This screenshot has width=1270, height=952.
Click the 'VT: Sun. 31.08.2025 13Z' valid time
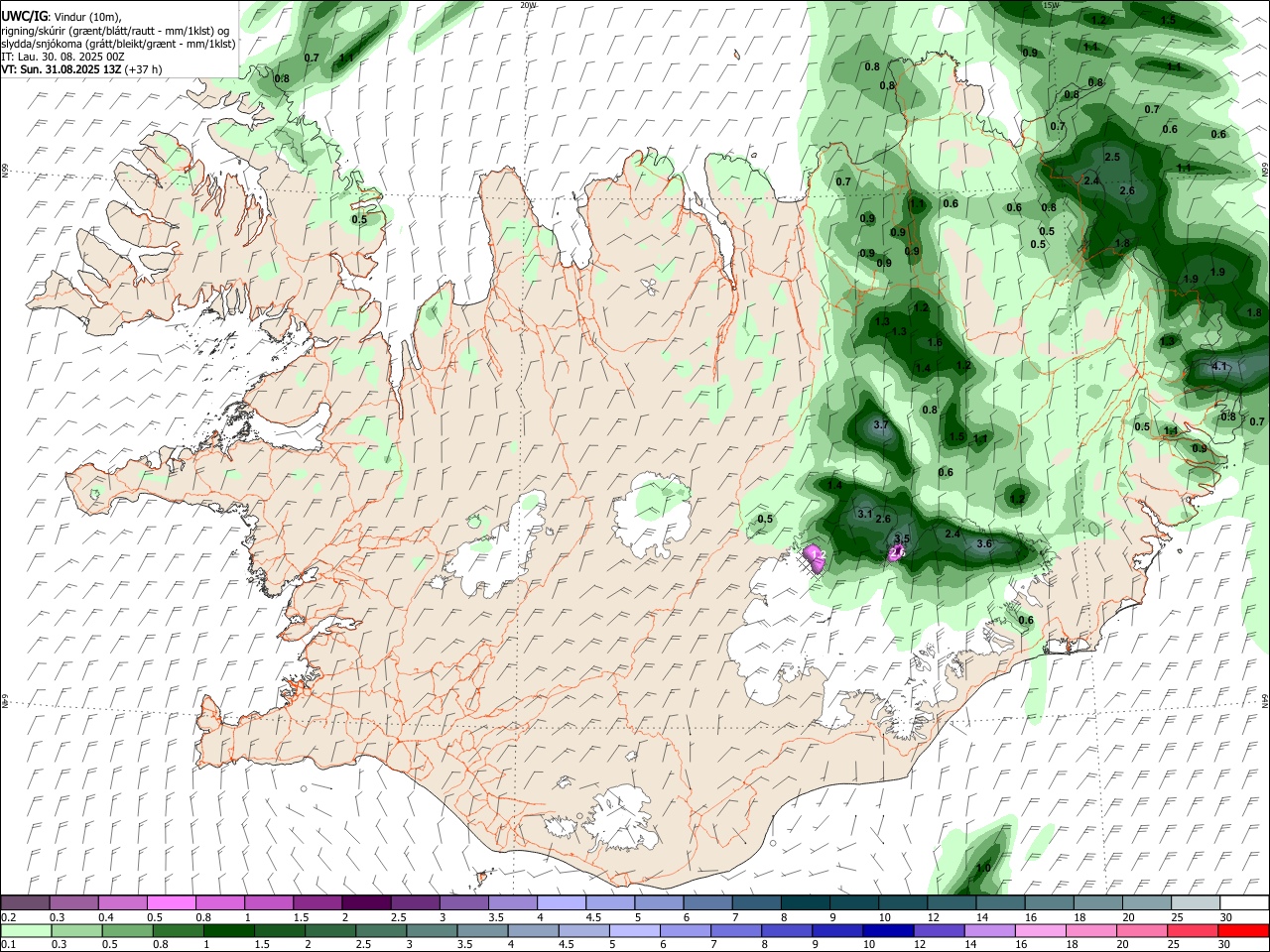[x=81, y=69]
